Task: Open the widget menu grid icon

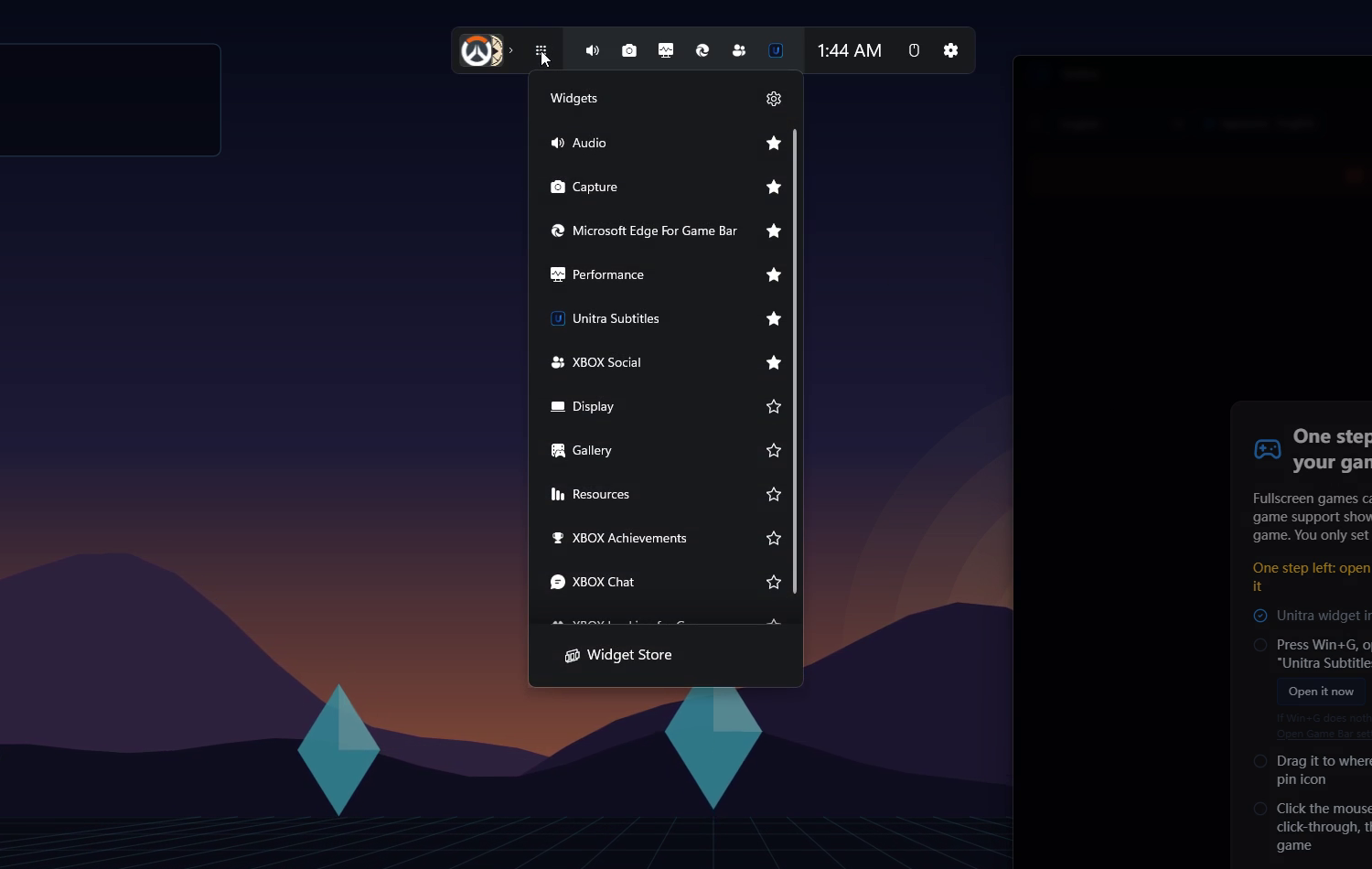Action: point(541,50)
